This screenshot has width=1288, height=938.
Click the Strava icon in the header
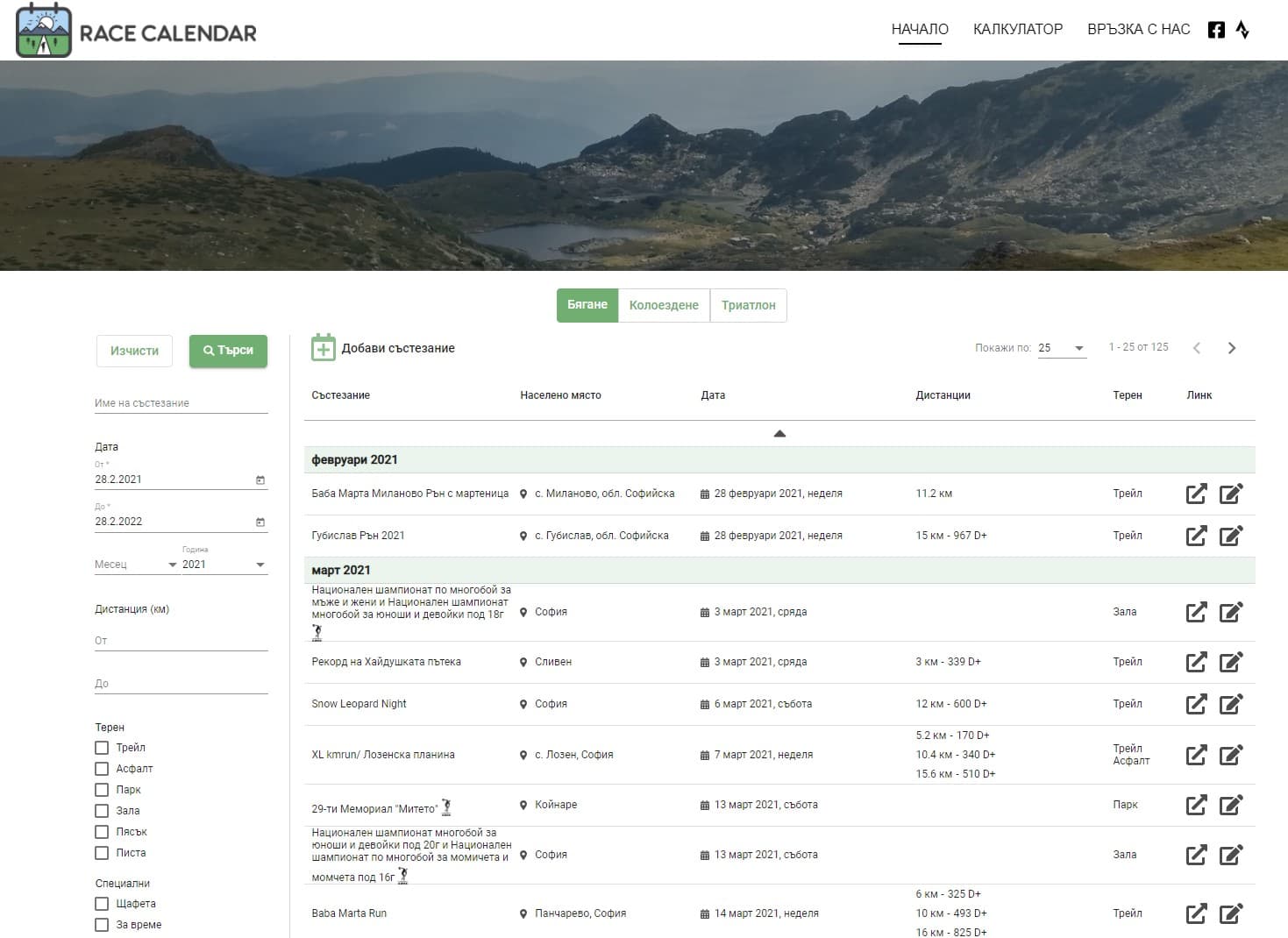pyautogui.click(x=1243, y=29)
